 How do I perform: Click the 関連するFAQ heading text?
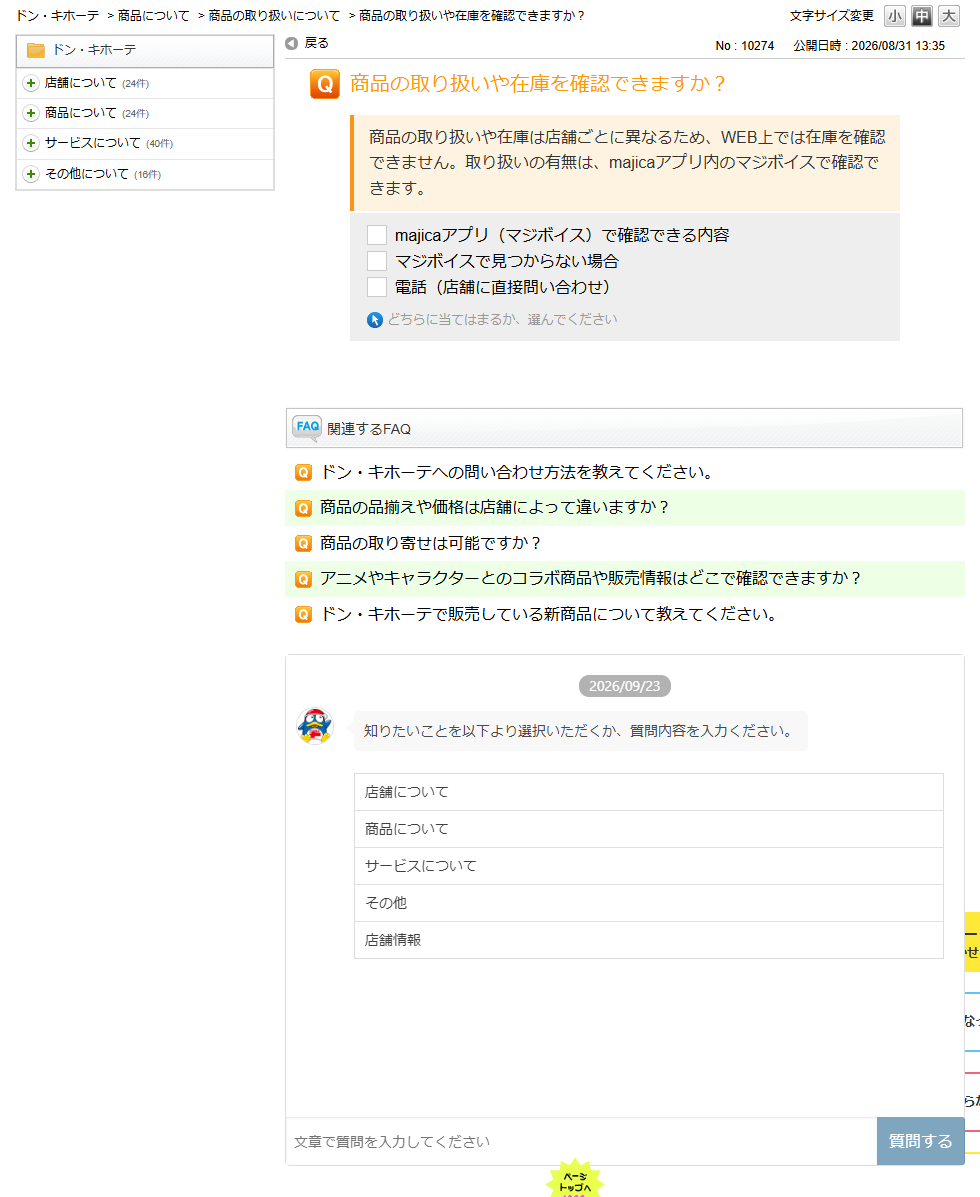[369, 430]
